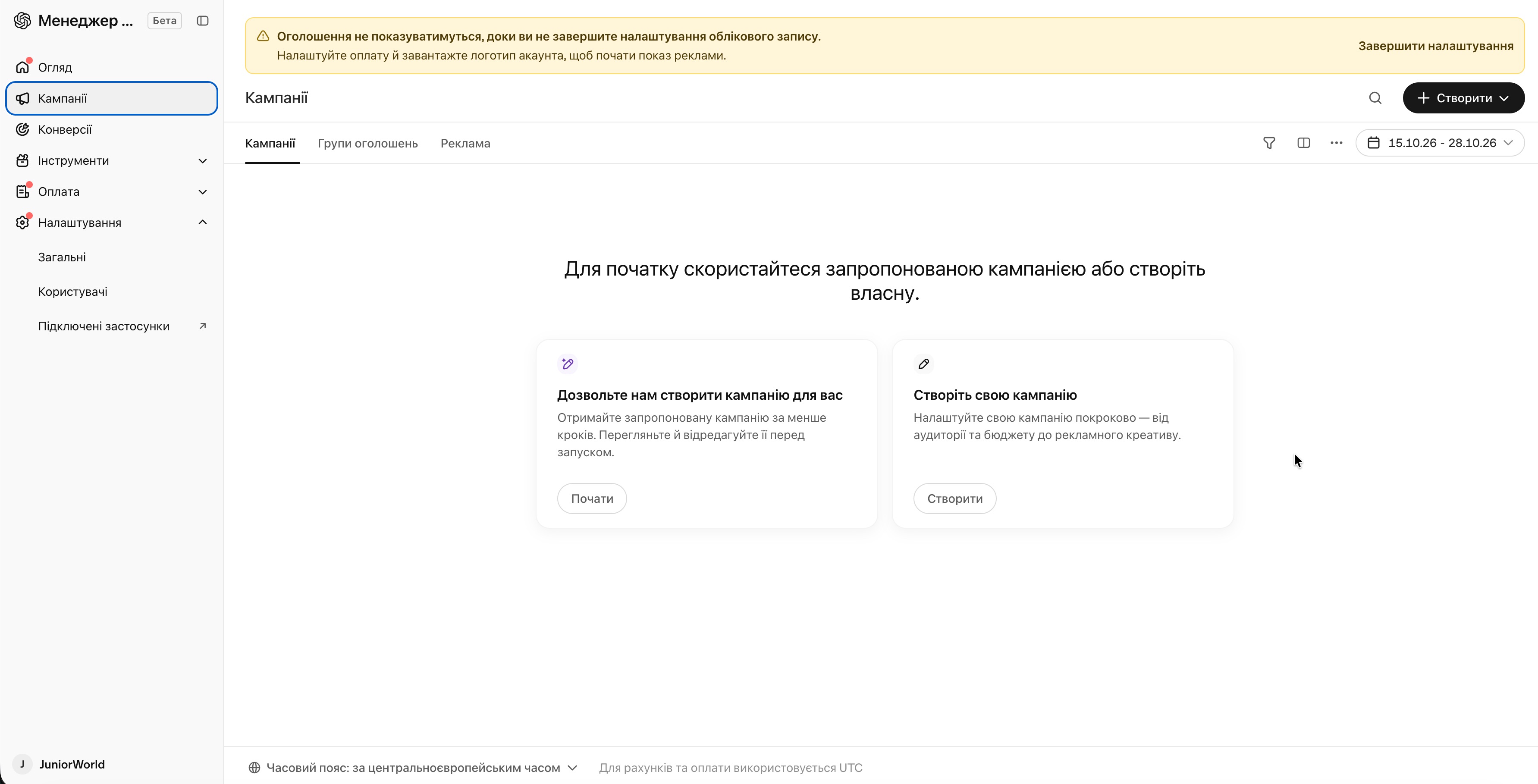Switch to the Реклама tab

(x=465, y=143)
